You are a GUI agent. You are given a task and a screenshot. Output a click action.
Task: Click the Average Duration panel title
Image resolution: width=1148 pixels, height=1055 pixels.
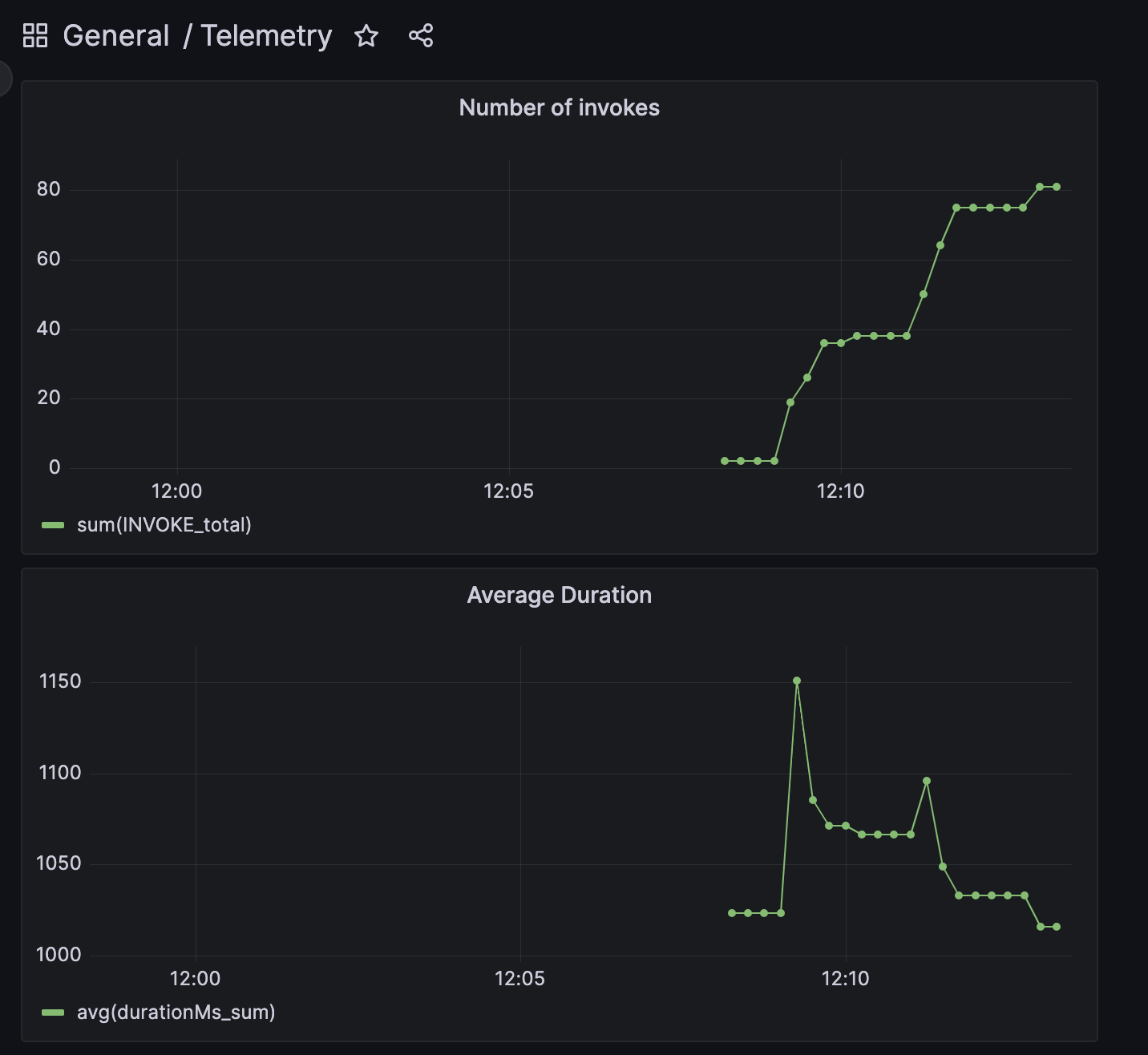pyautogui.click(x=559, y=595)
